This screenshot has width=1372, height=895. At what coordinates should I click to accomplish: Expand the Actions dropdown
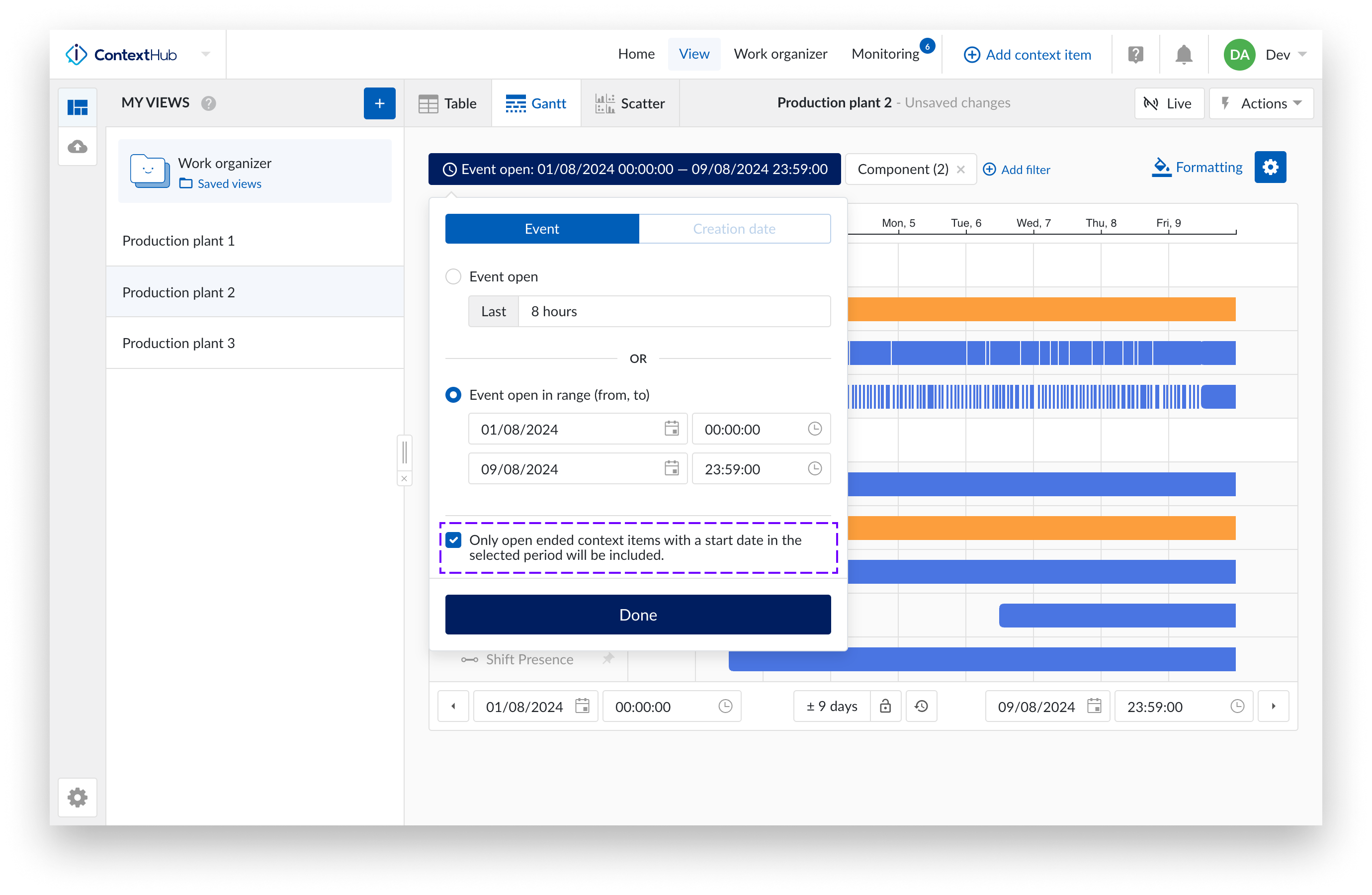tap(1261, 103)
